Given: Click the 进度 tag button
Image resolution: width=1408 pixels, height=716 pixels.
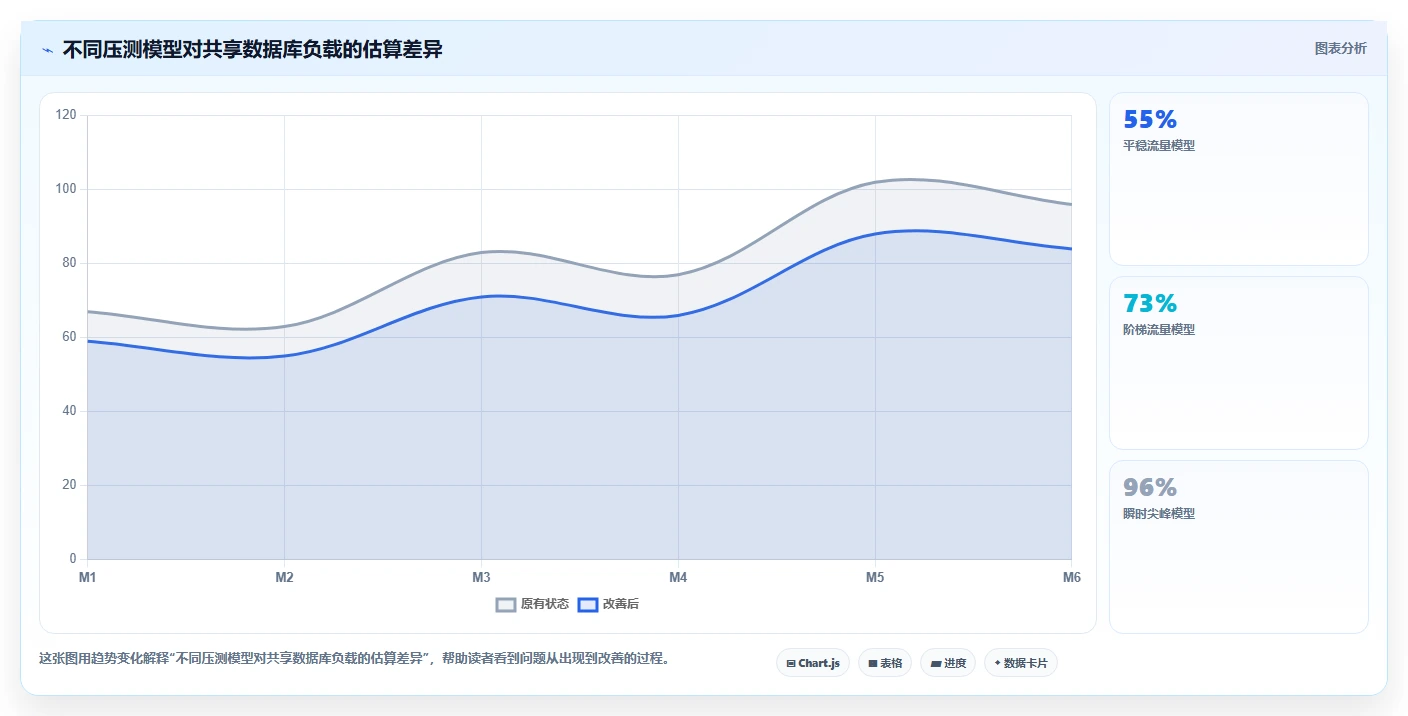Looking at the screenshot, I should click(x=948, y=663).
